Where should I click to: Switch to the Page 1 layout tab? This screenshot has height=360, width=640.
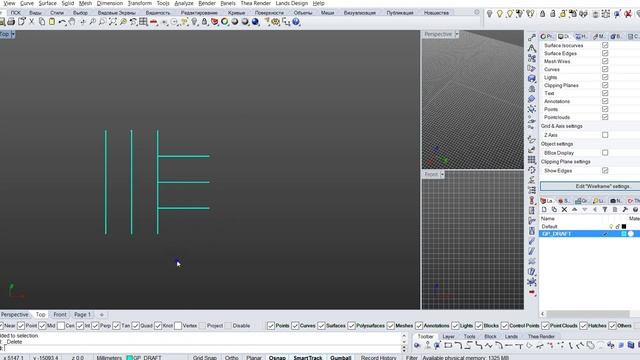tap(82, 315)
